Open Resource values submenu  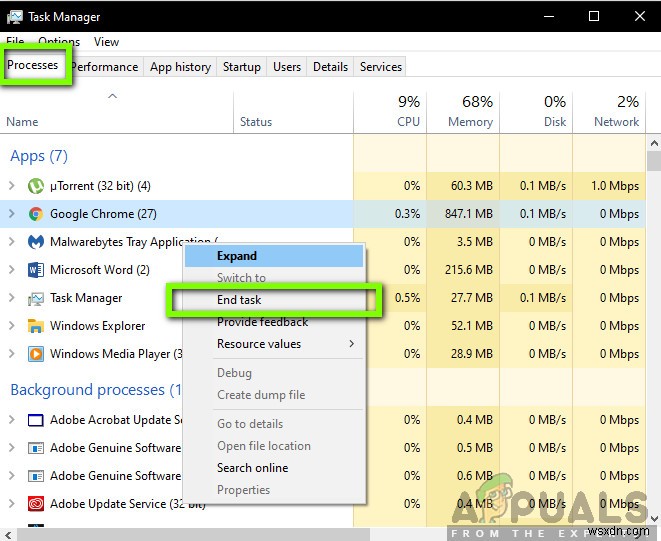[274, 344]
